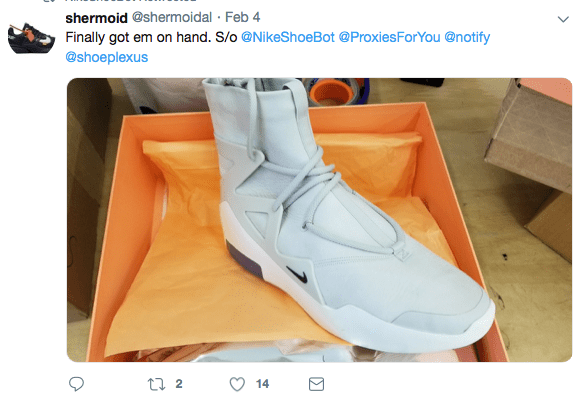Open direct message envelope icon
Image resolution: width=583 pixels, height=400 pixels.
point(316,384)
